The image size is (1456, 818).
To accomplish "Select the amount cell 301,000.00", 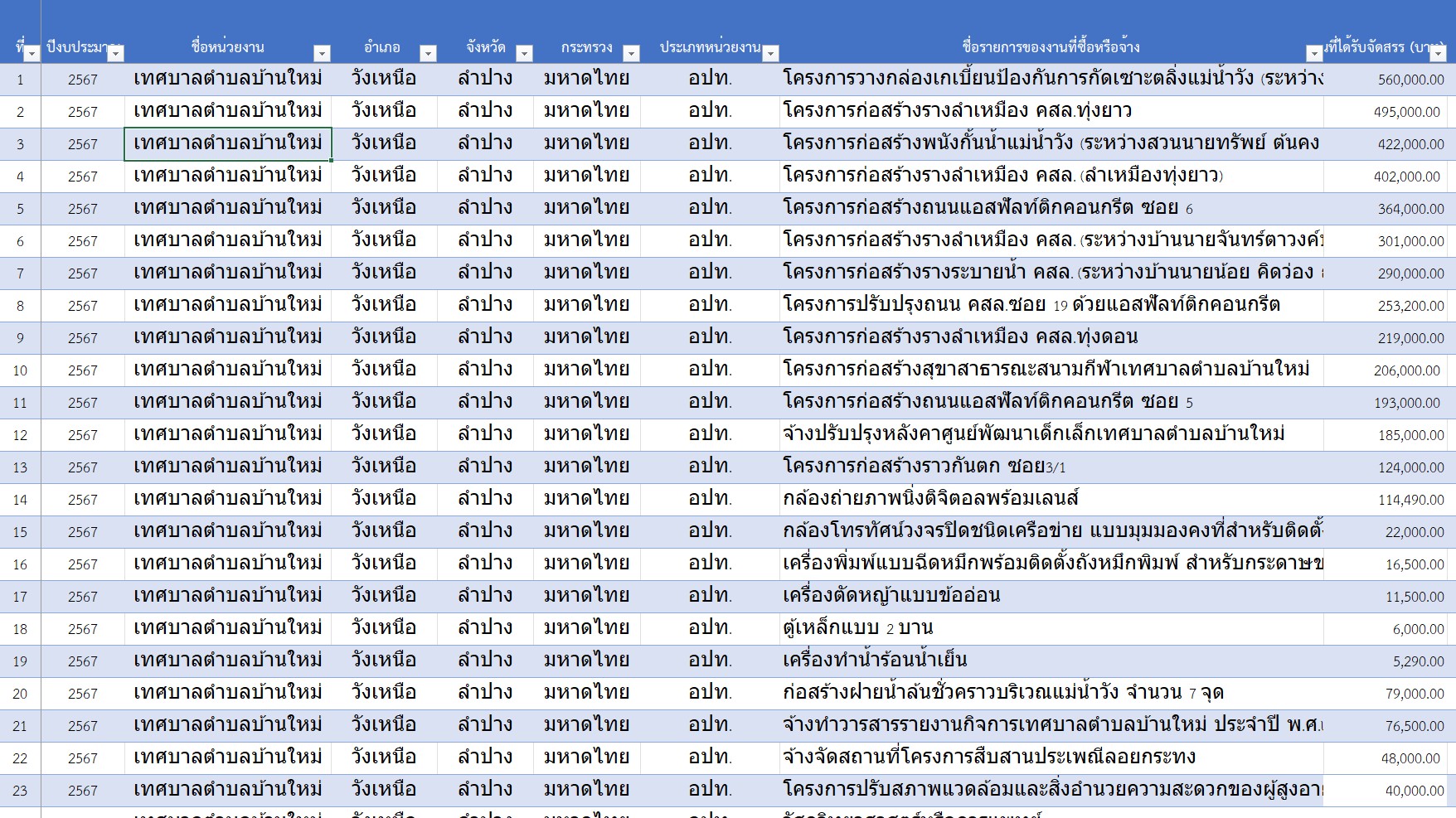I will click(x=1386, y=241).
